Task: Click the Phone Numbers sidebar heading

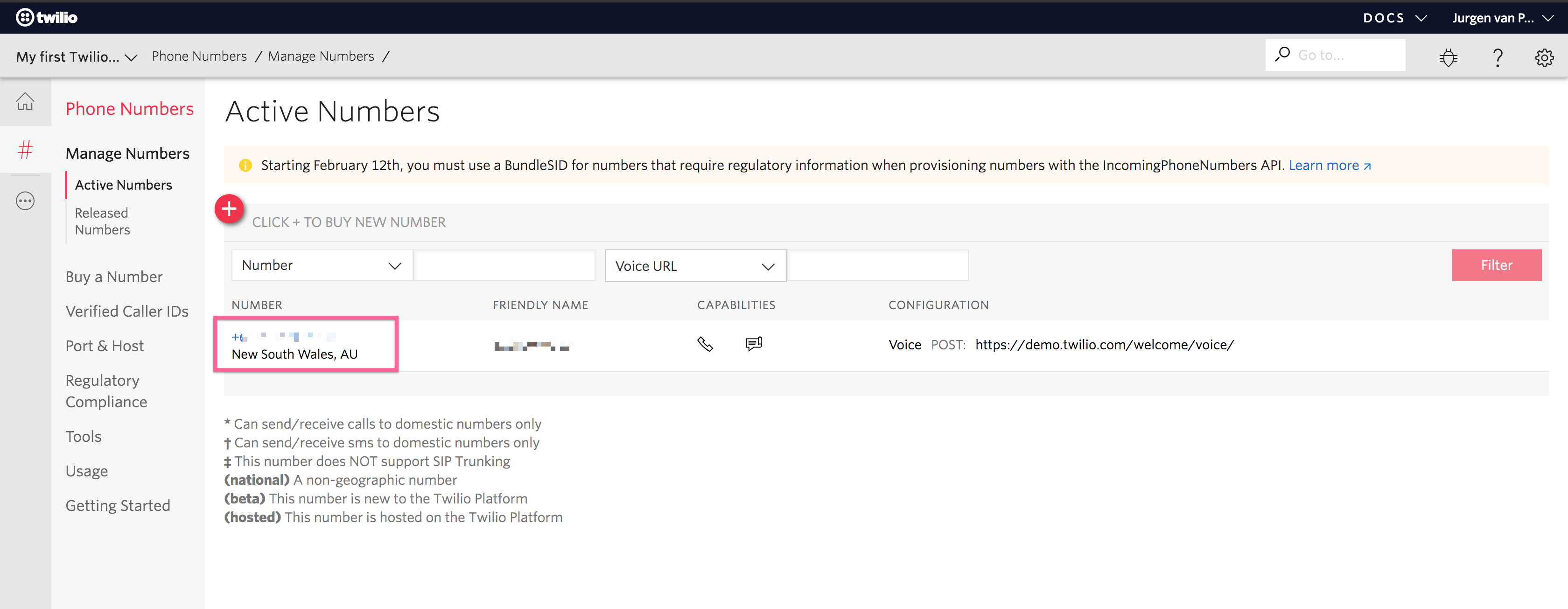Action: tap(130, 108)
